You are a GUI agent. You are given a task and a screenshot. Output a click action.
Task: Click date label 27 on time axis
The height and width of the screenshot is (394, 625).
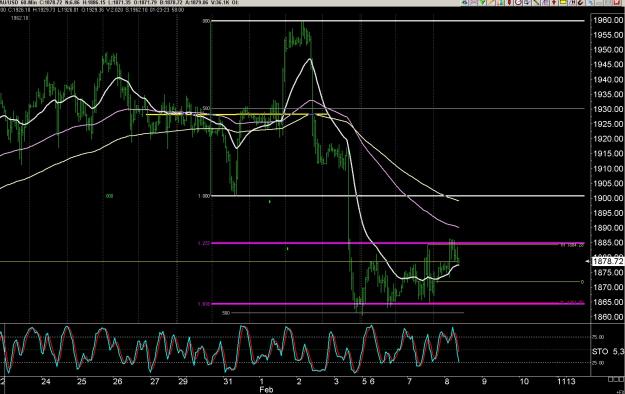tap(155, 382)
